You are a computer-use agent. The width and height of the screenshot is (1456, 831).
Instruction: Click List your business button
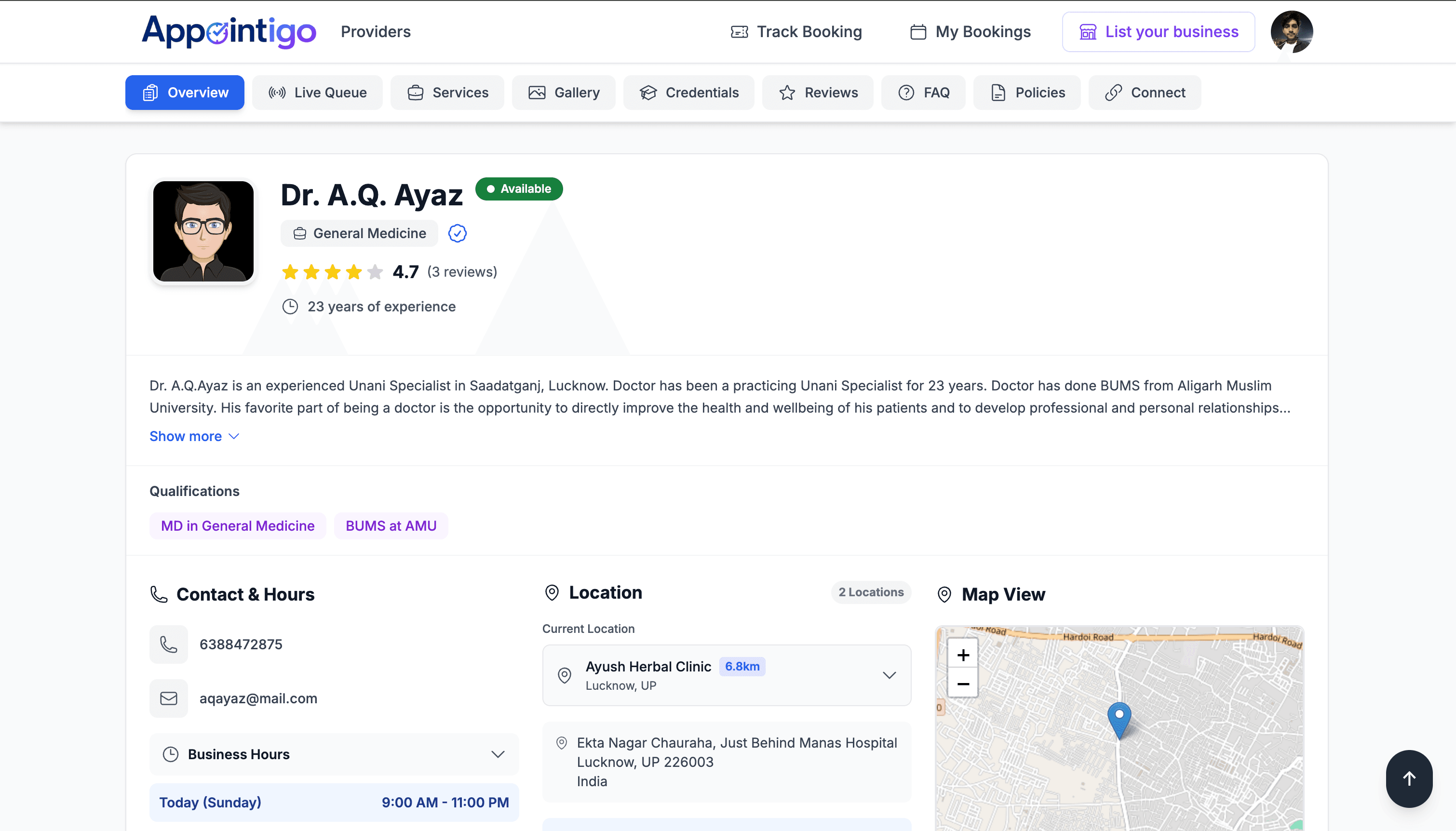1158,31
